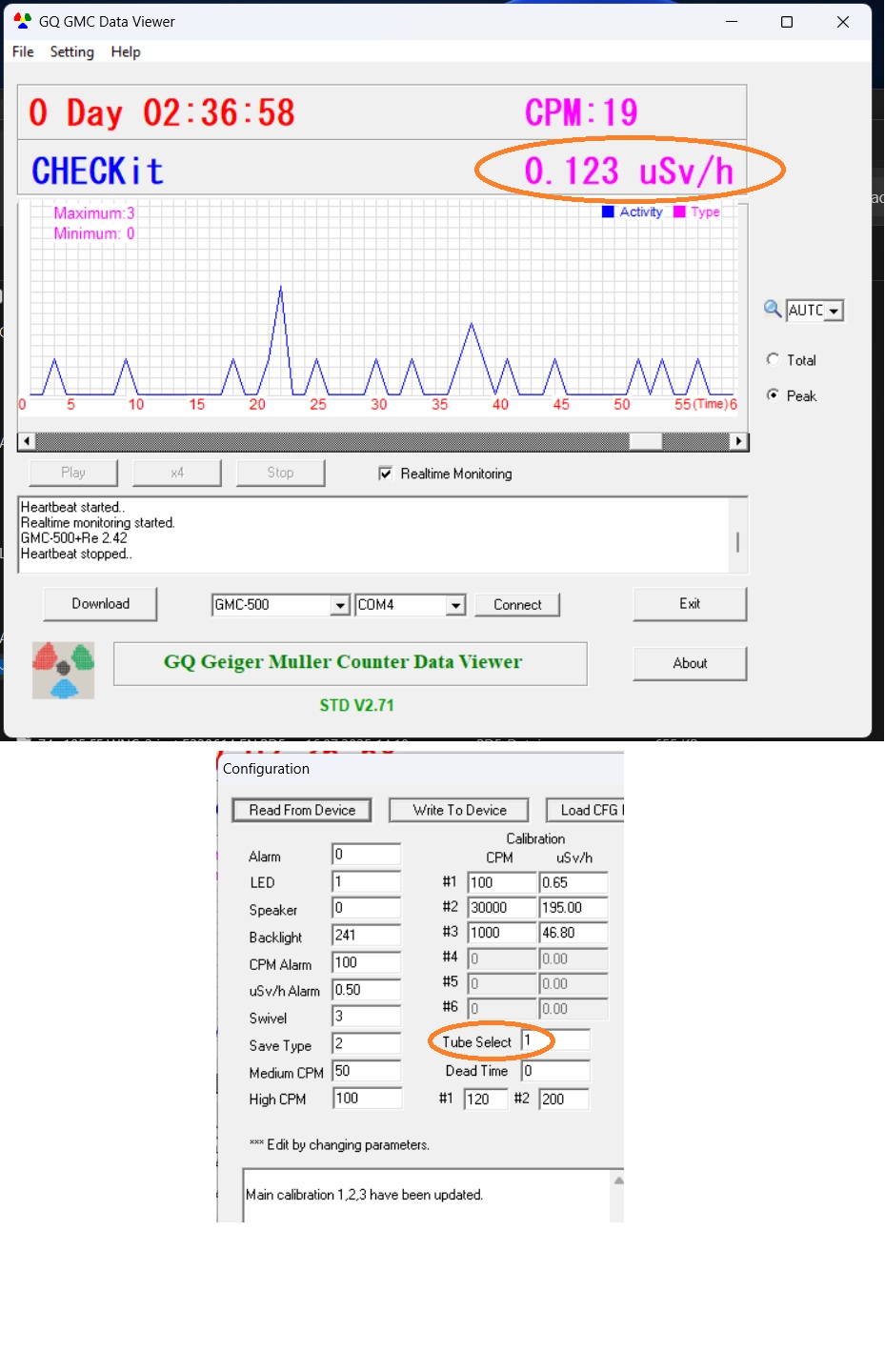Click the Tube Select input field
Screen dimensions: 885x1372
coord(555,1041)
